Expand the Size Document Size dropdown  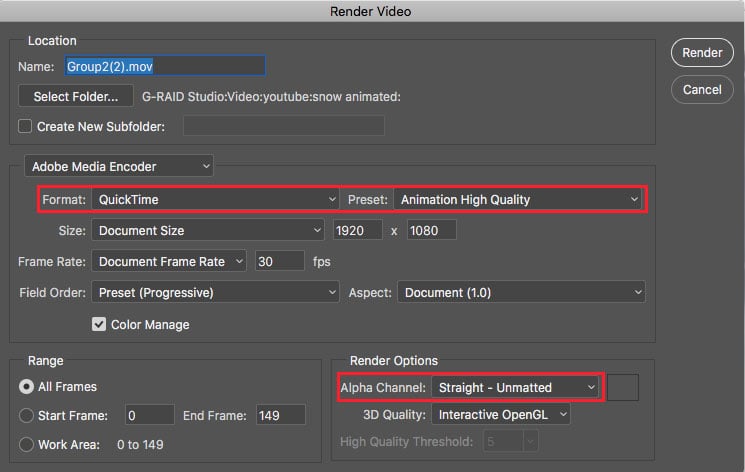point(208,231)
